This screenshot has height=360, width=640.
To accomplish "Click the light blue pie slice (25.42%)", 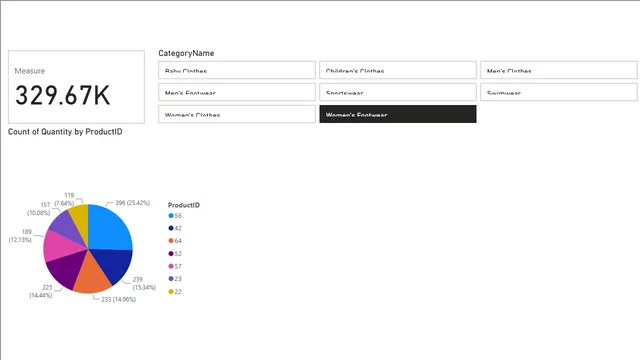I will [x=109, y=229].
